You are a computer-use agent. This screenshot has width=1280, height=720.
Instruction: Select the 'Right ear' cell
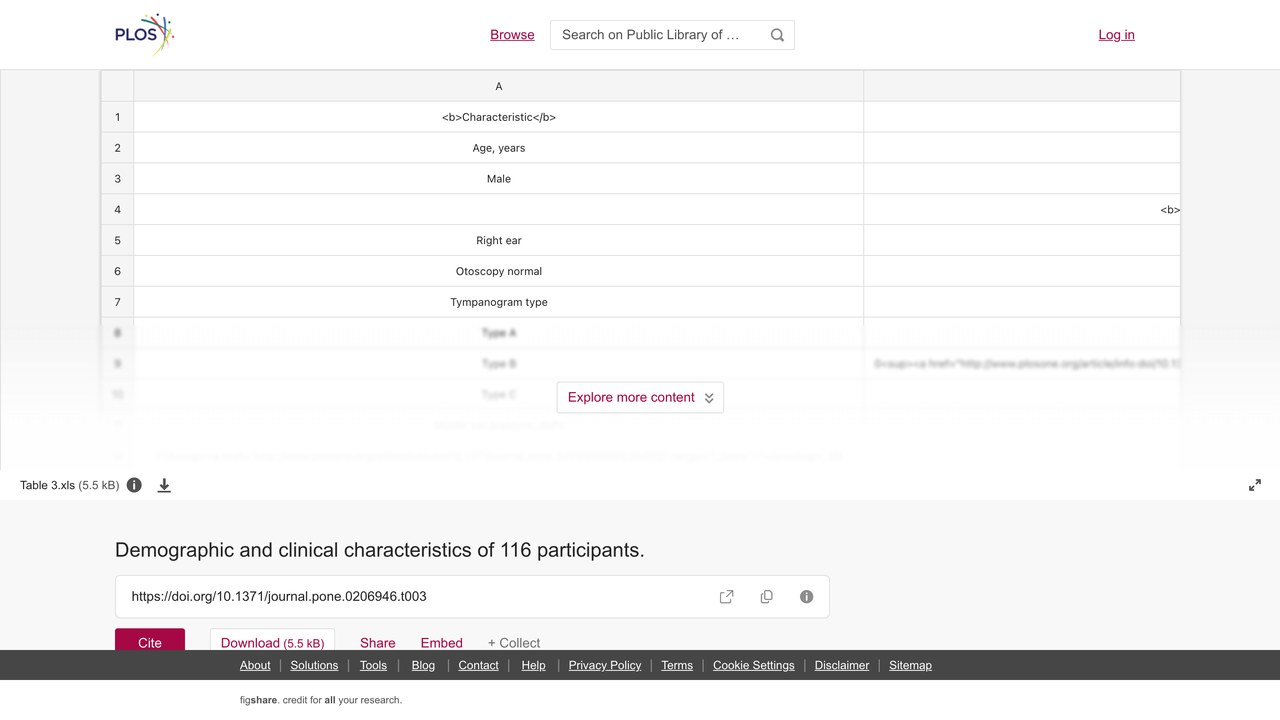[499, 240]
